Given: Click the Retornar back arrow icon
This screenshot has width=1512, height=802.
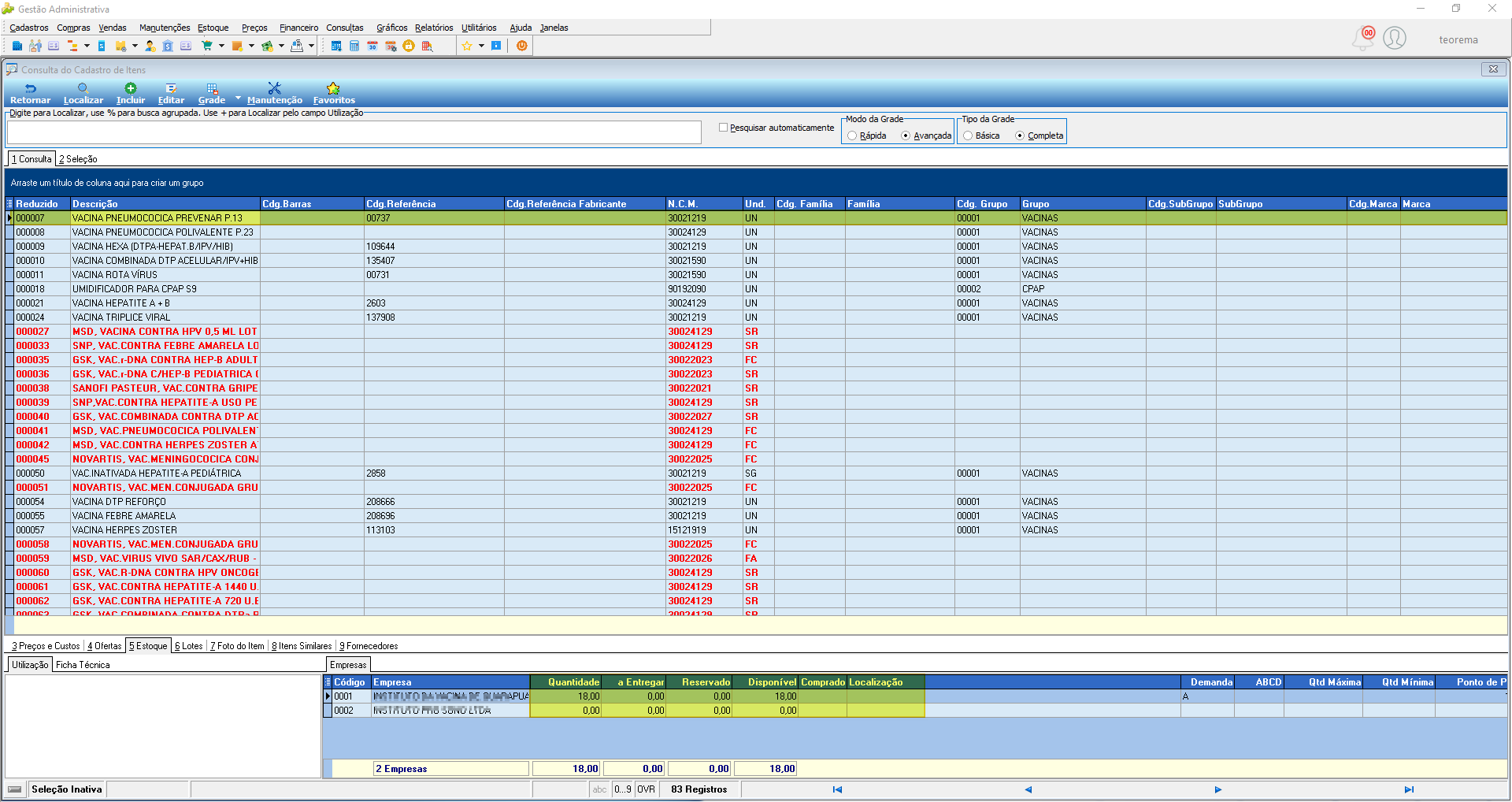Looking at the screenshot, I should [30, 88].
